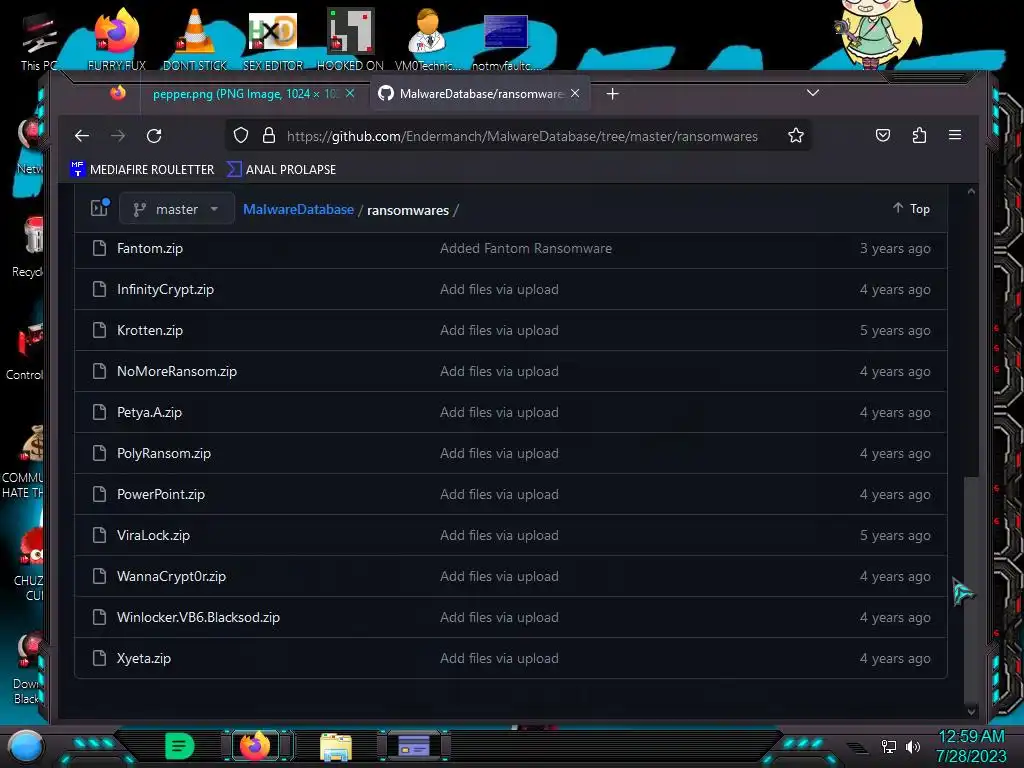Open the purple window app in taskbar
1024x768 pixels.
coord(414,746)
